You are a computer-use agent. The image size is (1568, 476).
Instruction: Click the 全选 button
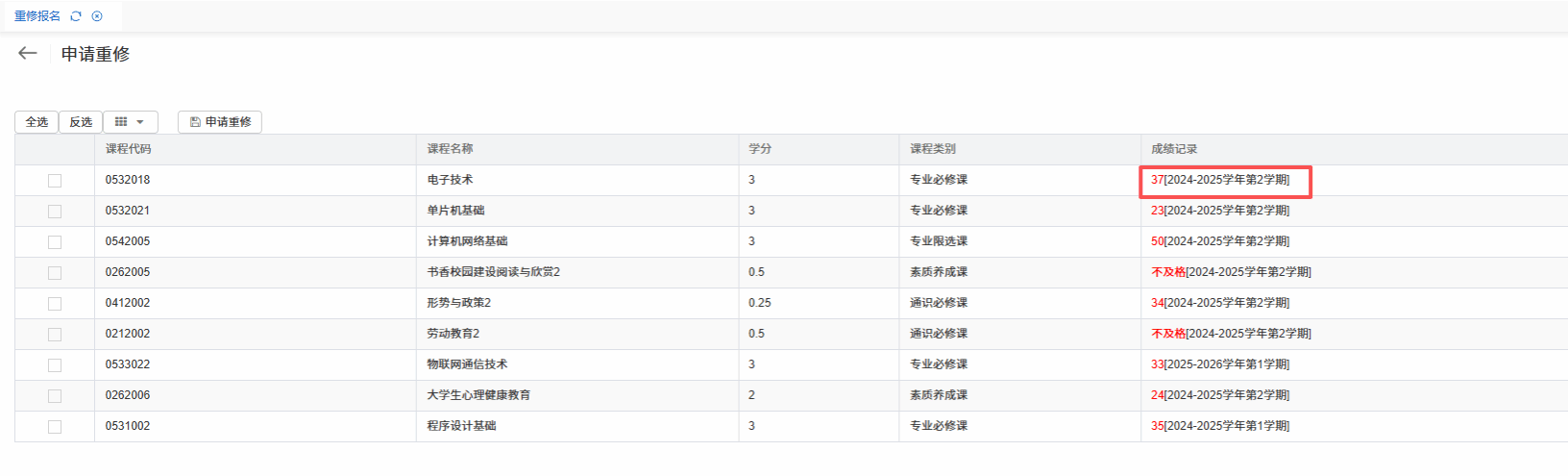(37, 122)
